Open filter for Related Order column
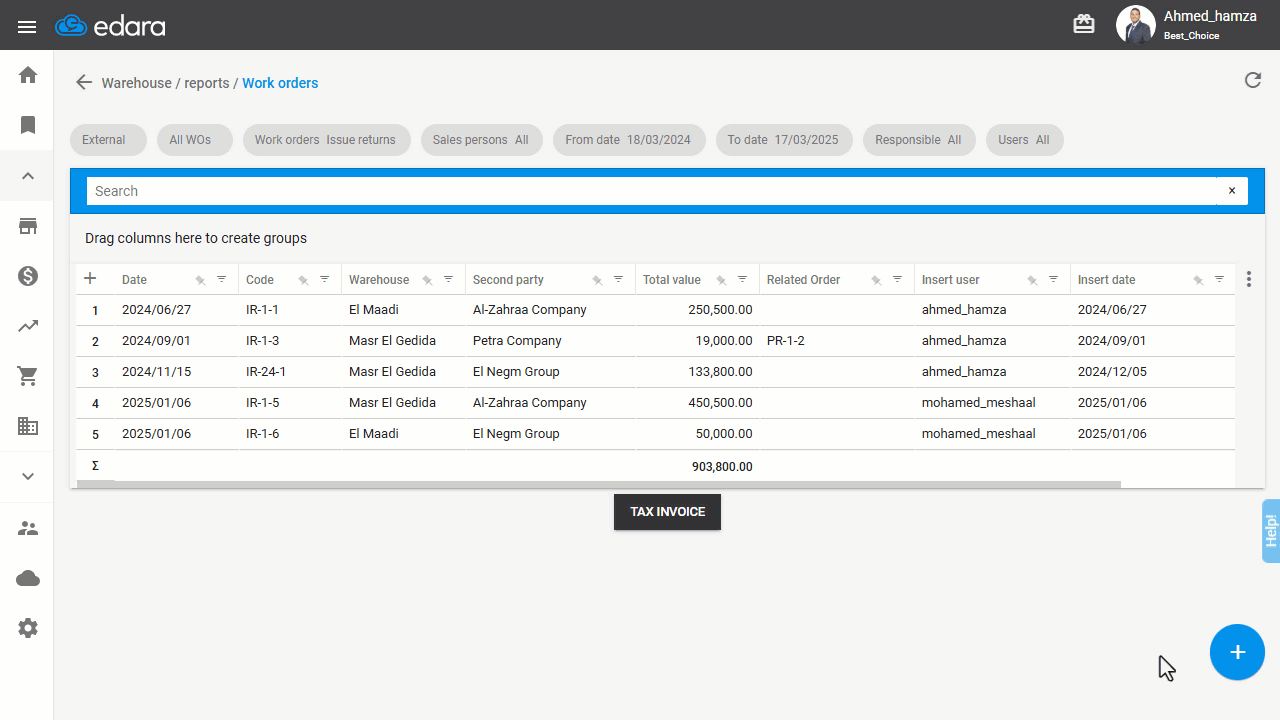 897,279
